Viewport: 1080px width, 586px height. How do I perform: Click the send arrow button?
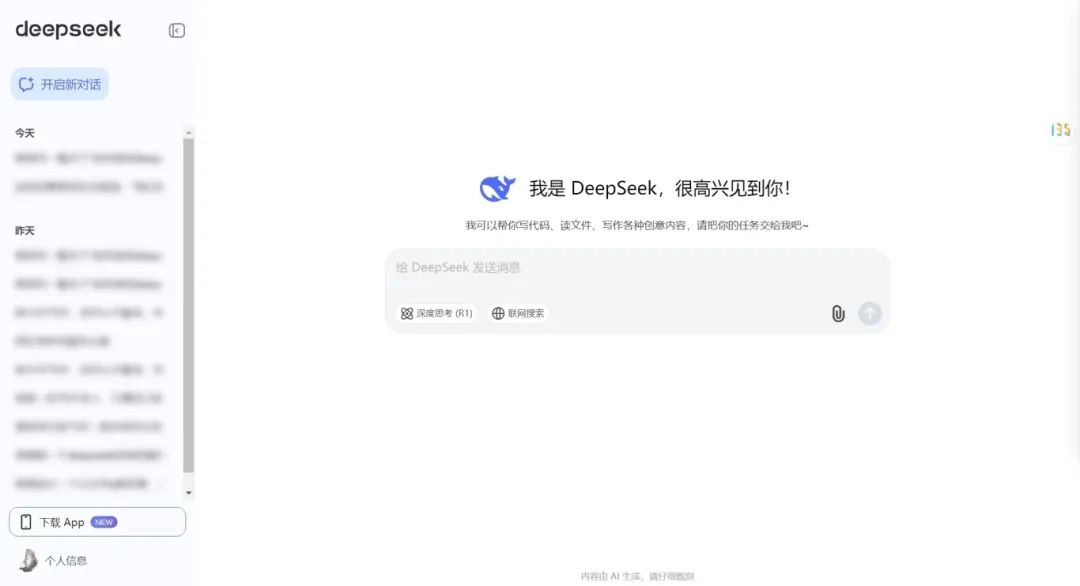[x=870, y=313]
